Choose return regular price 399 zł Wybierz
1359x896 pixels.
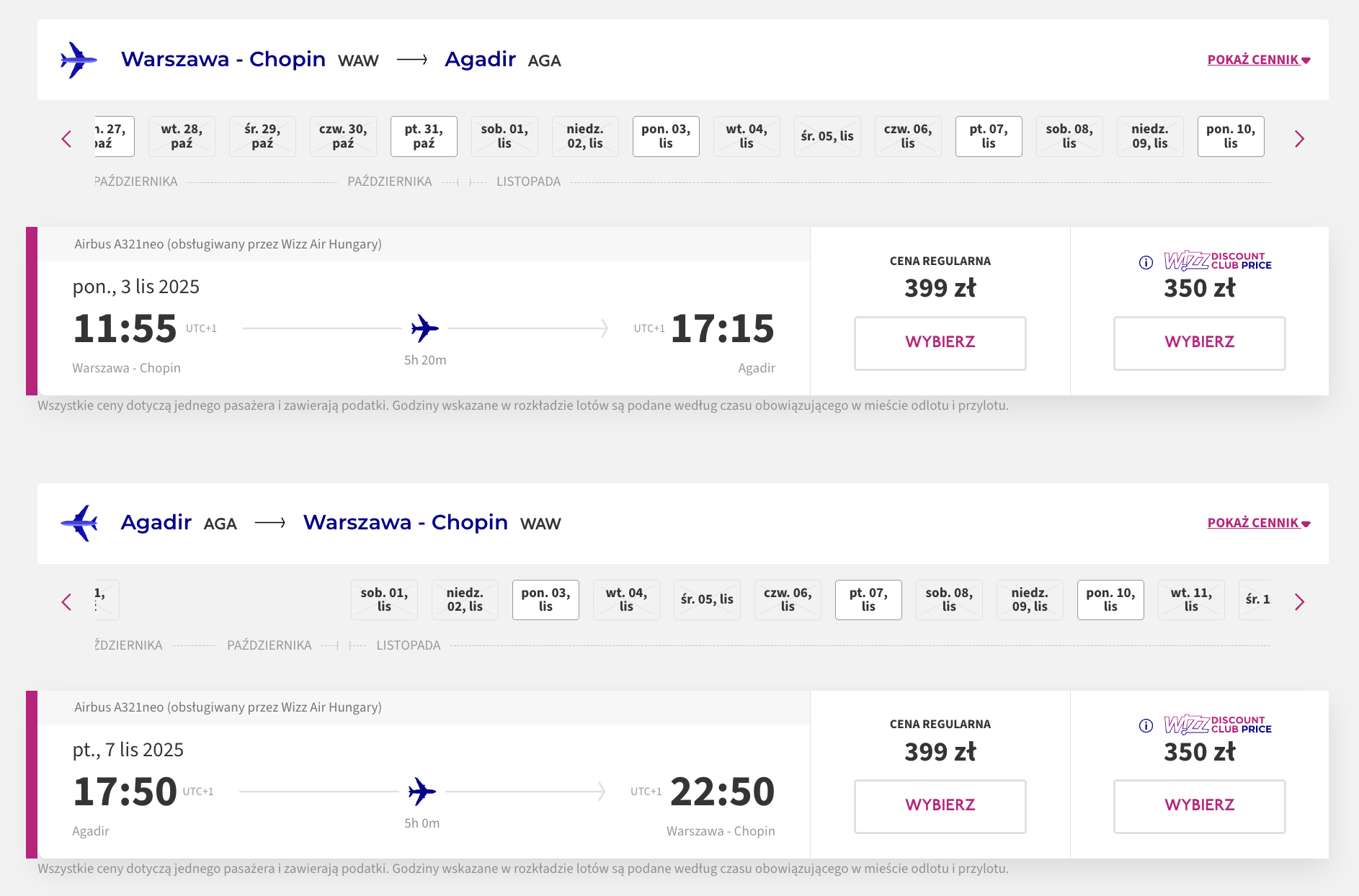tap(940, 806)
